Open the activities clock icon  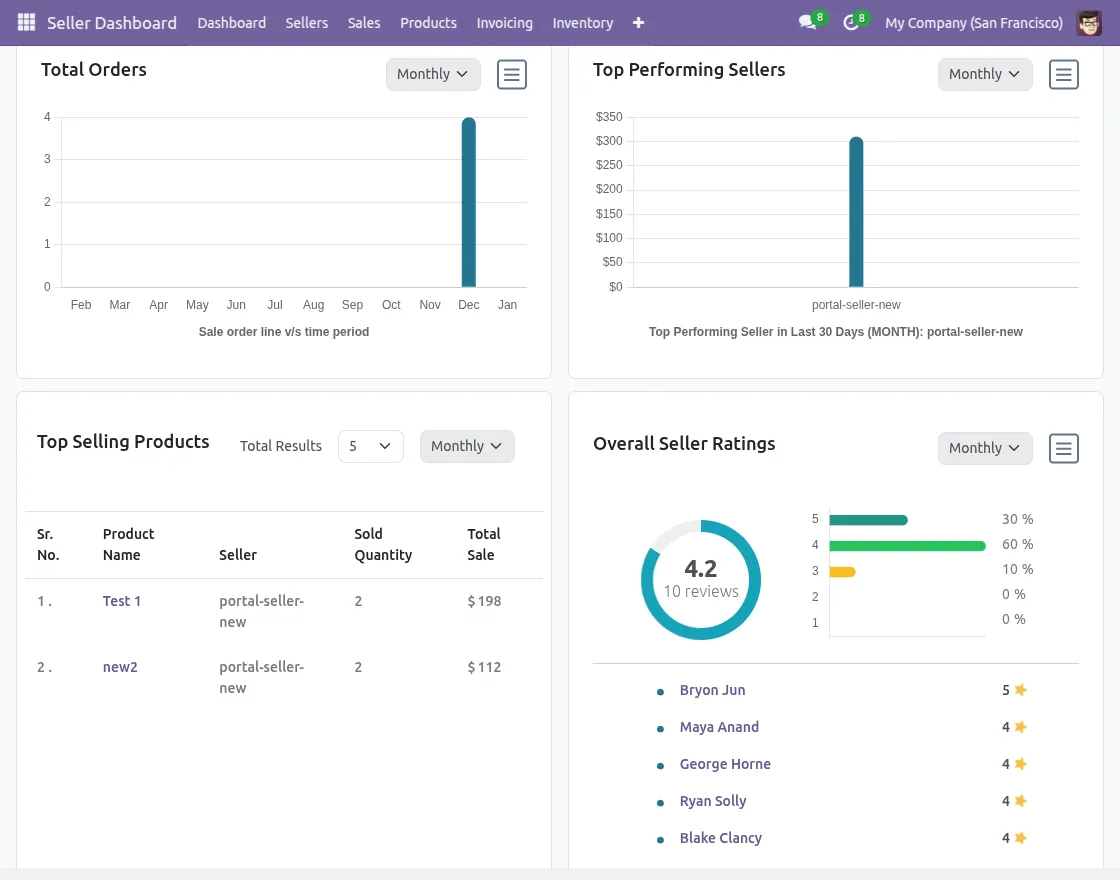[850, 22]
